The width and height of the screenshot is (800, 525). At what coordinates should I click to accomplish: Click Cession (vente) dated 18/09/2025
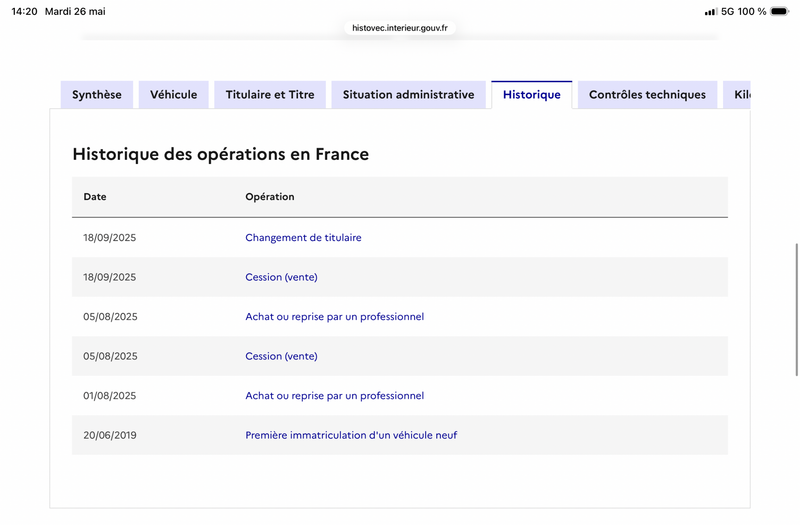coord(281,277)
